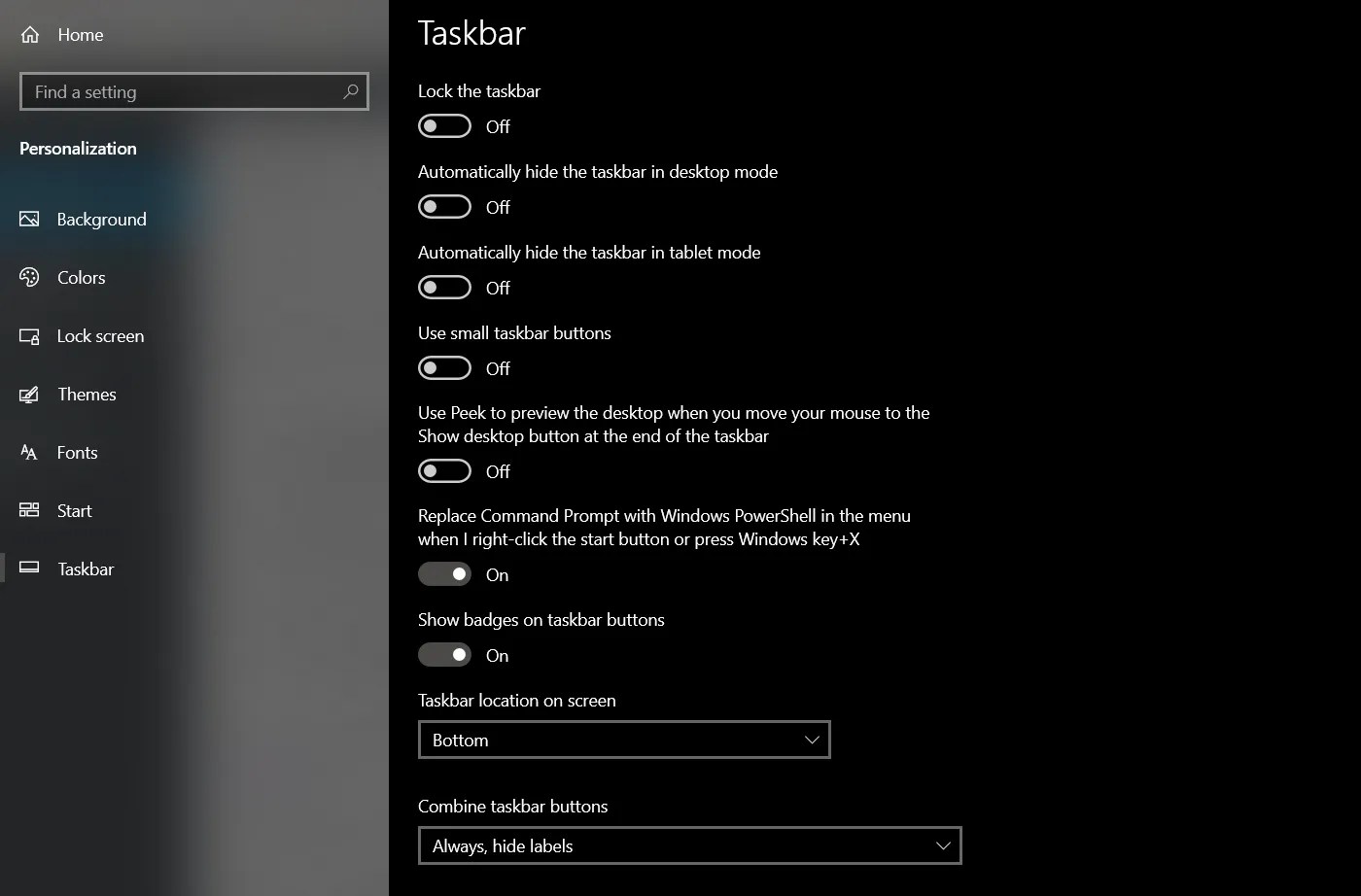The width and height of the screenshot is (1361, 896).
Task: Toggle Use Peek to preview the desktop
Action: pyautogui.click(x=444, y=470)
